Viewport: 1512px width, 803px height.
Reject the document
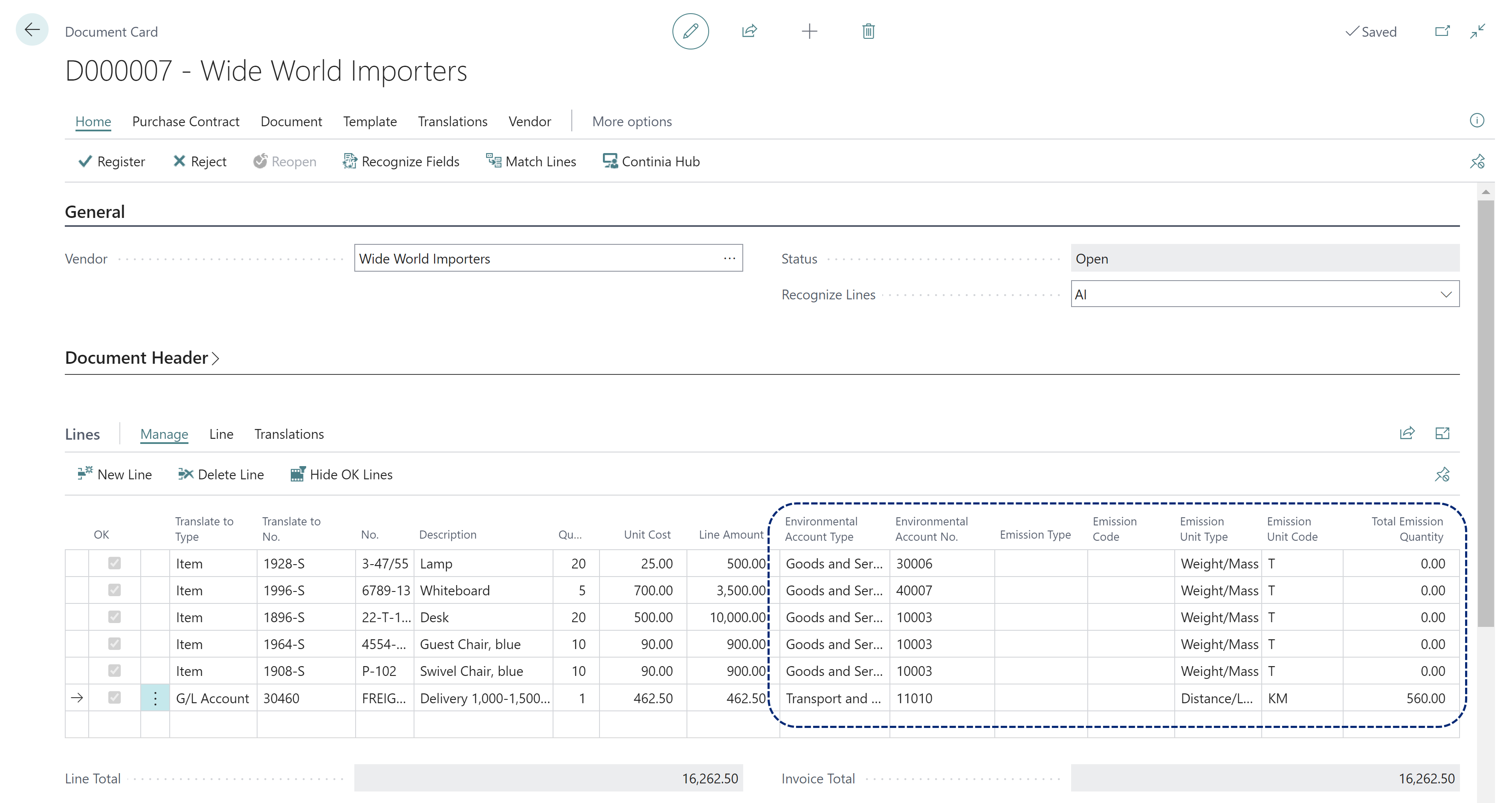pyautogui.click(x=200, y=162)
